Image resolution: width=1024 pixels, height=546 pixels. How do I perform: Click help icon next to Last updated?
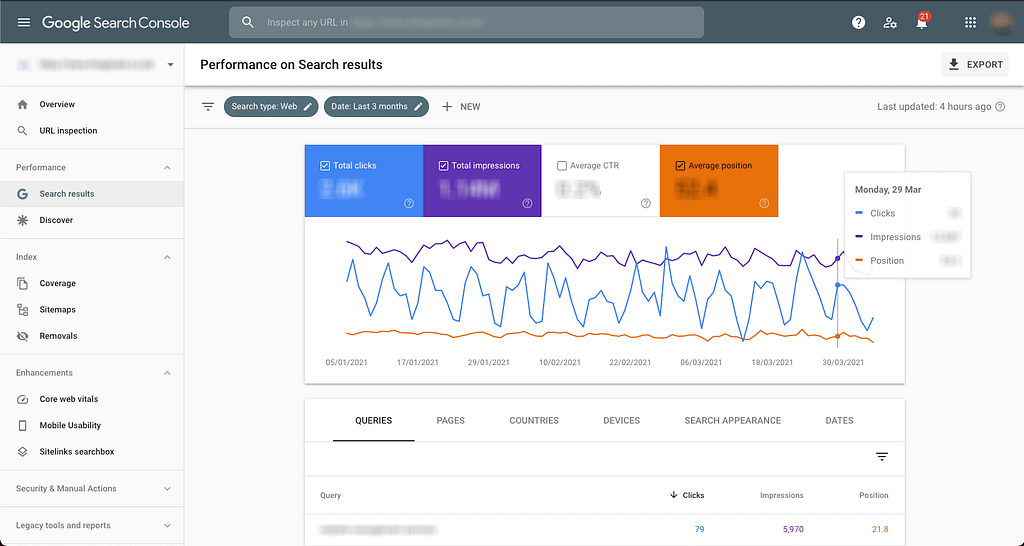(x=1000, y=106)
